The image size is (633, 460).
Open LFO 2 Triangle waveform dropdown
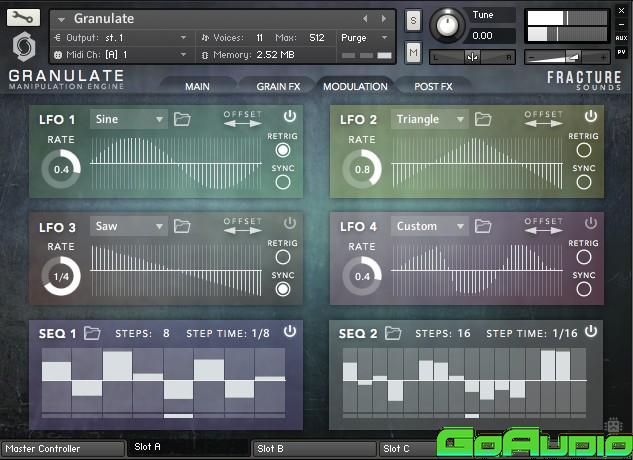pyautogui.click(x=430, y=119)
